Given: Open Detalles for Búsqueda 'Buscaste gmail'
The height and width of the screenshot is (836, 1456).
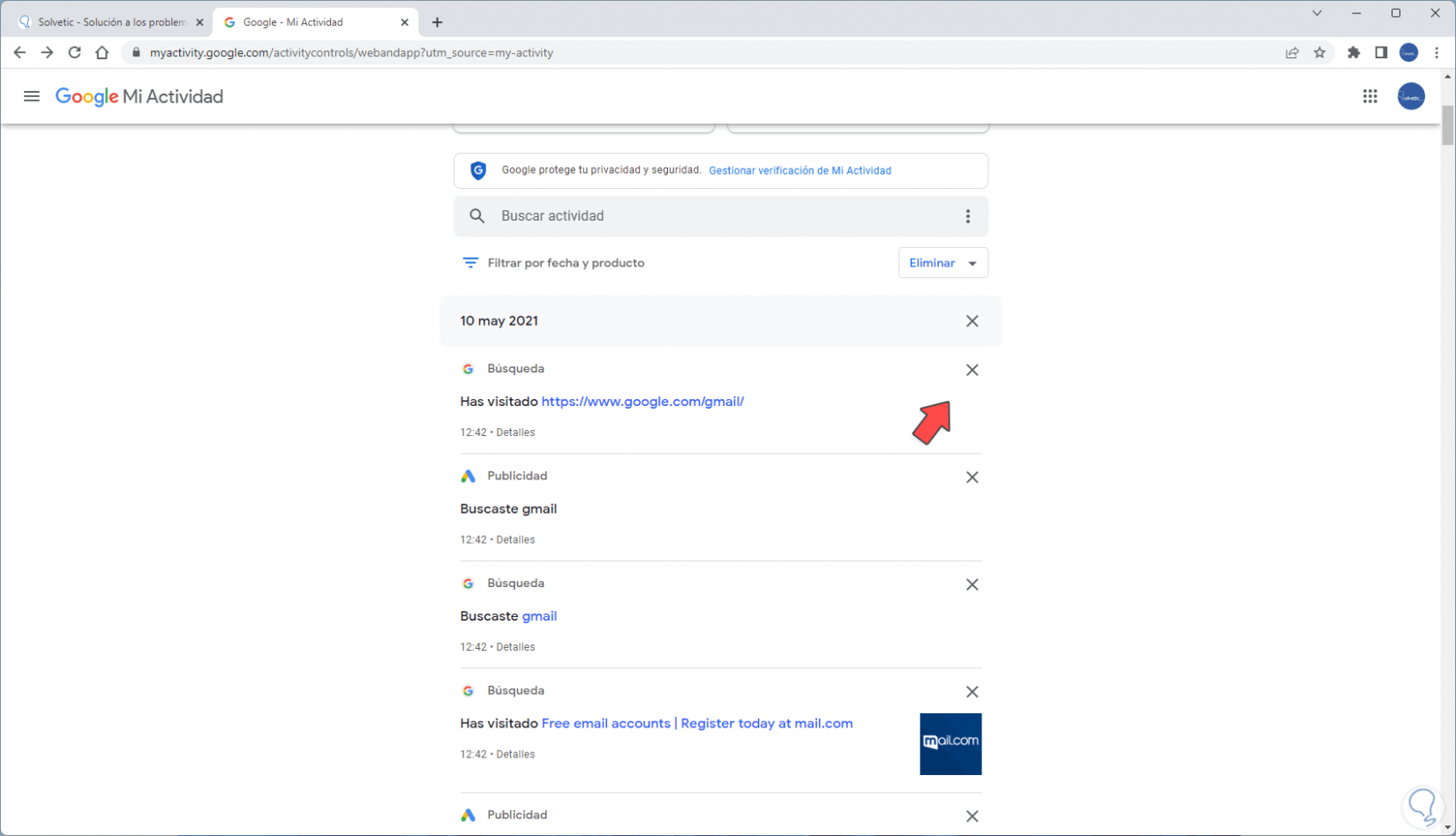Looking at the screenshot, I should [x=515, y=647].
